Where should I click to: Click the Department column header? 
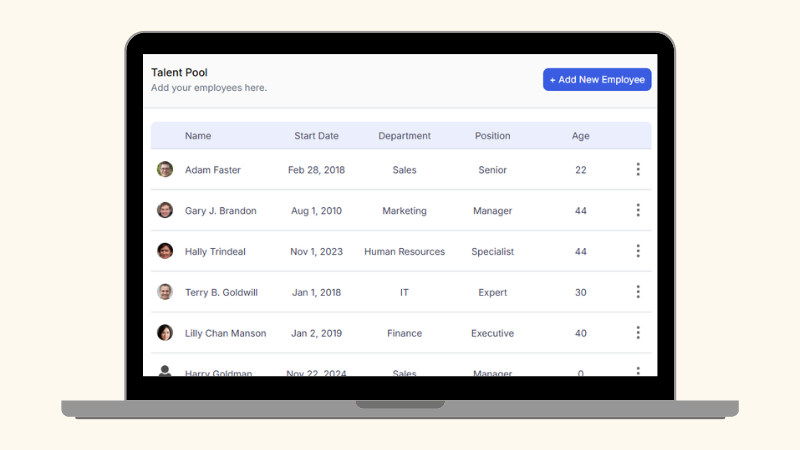[x=405, y=136]
